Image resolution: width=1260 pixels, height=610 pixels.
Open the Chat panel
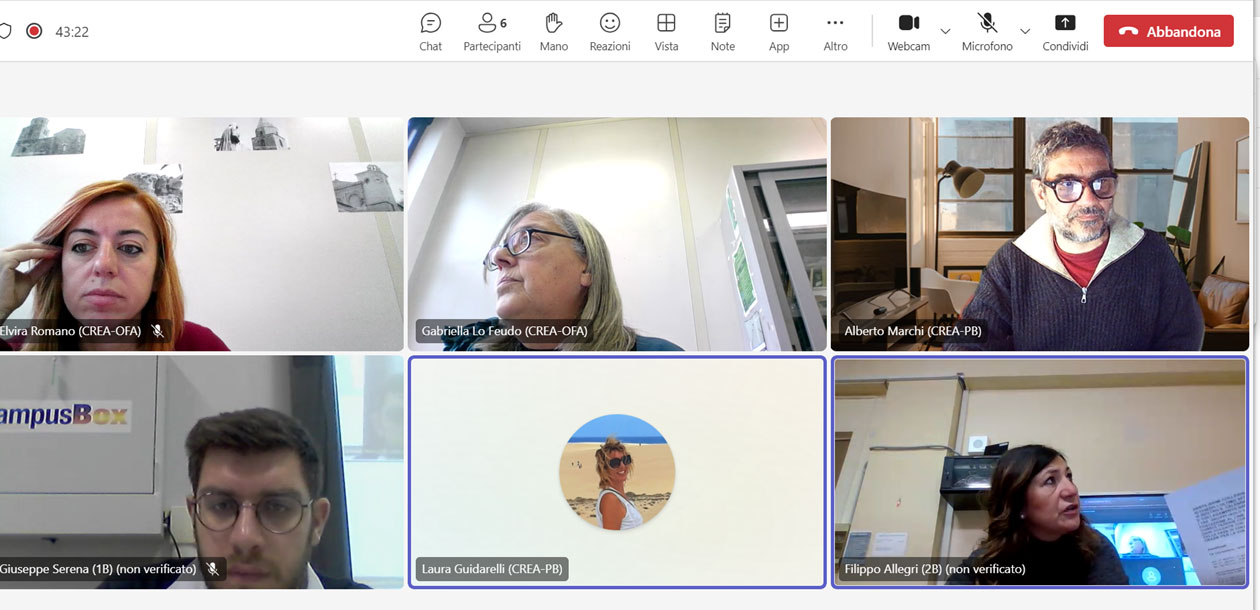pyautogui.click(x=430, y=32)
